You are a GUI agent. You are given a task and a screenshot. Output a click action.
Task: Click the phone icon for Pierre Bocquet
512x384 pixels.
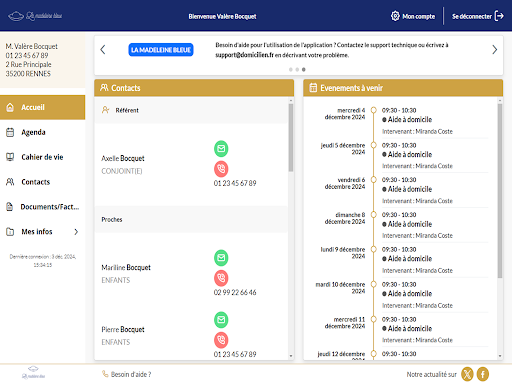(221, 340)
